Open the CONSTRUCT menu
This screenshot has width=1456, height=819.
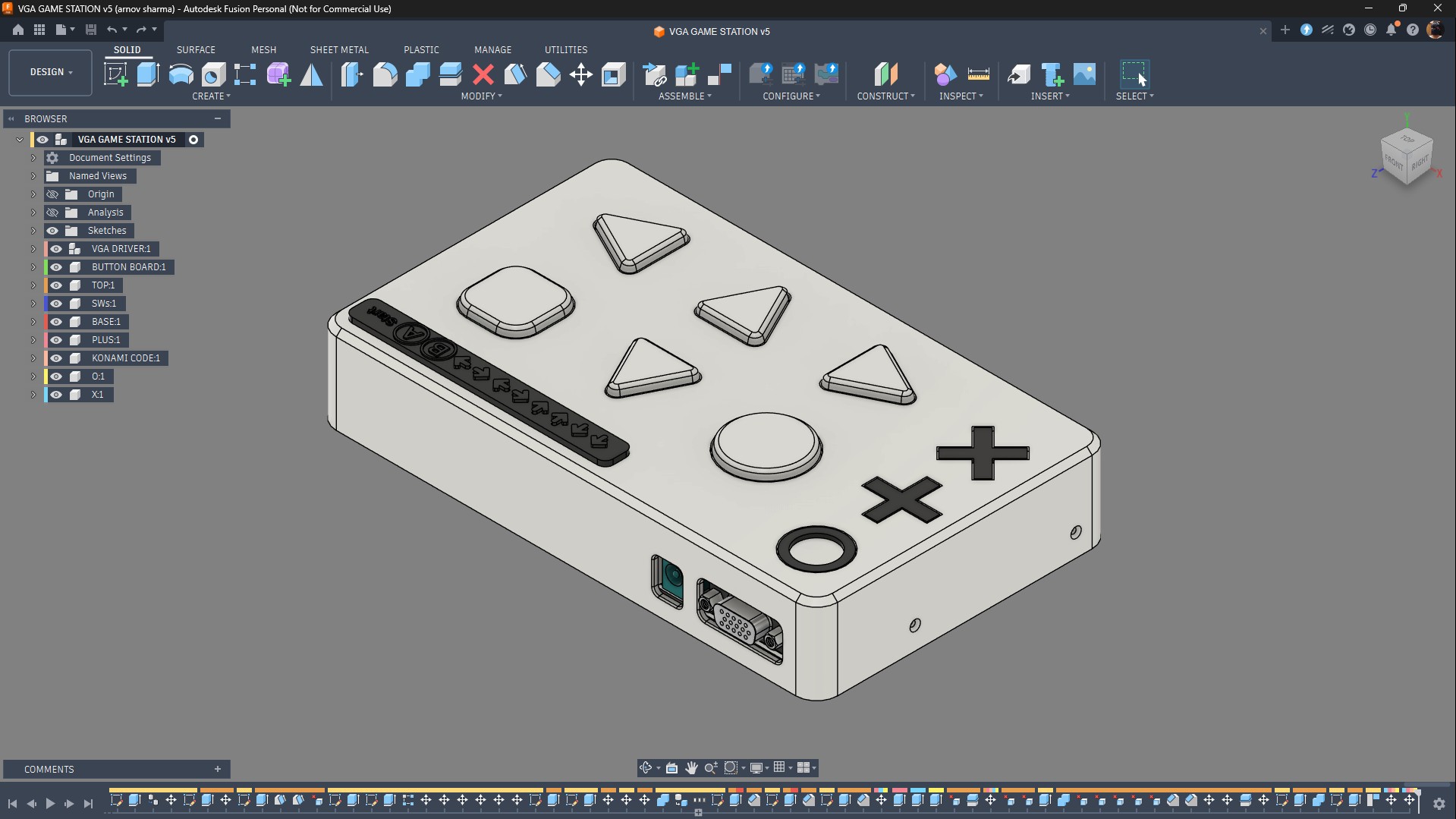(x=885, y=96)
